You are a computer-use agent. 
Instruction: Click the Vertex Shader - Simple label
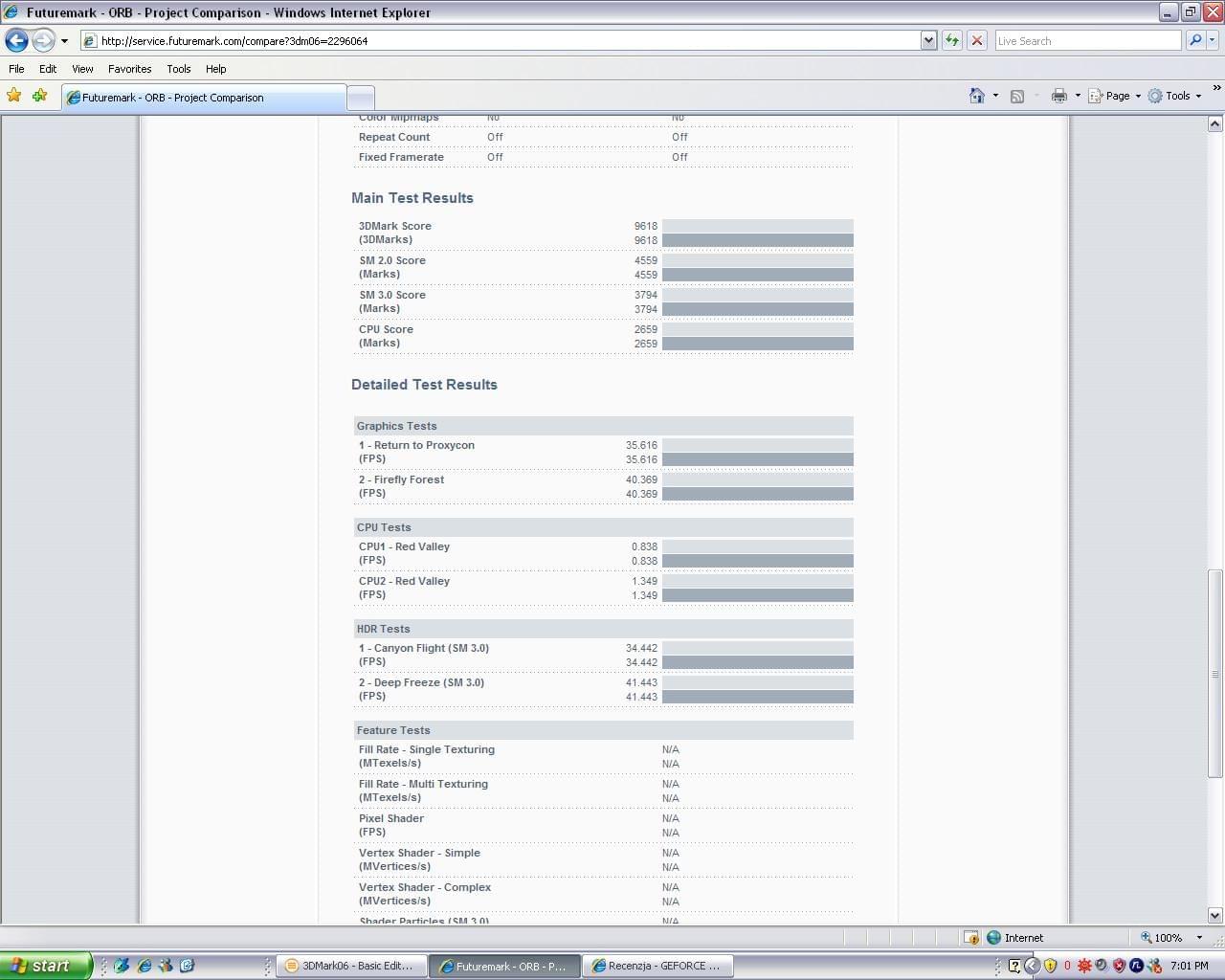pos(419,853)
